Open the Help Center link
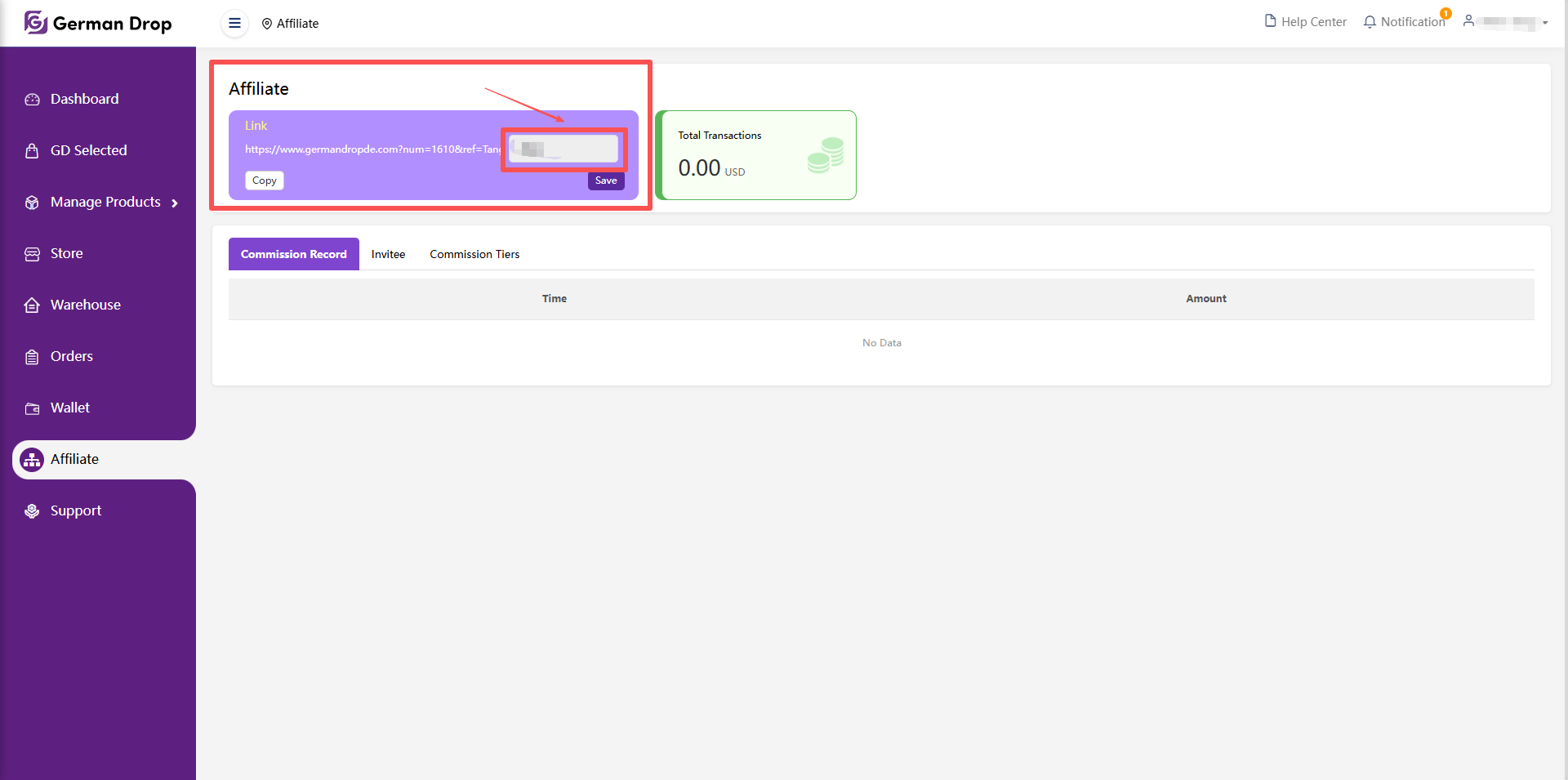This screenshot has width=1568, height=780. 1305,22
